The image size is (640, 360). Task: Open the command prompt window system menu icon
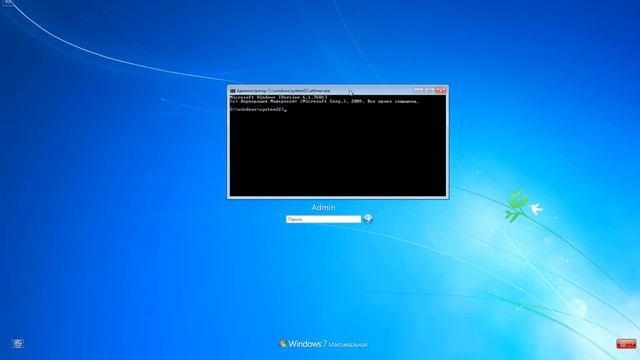pos(233,91)
